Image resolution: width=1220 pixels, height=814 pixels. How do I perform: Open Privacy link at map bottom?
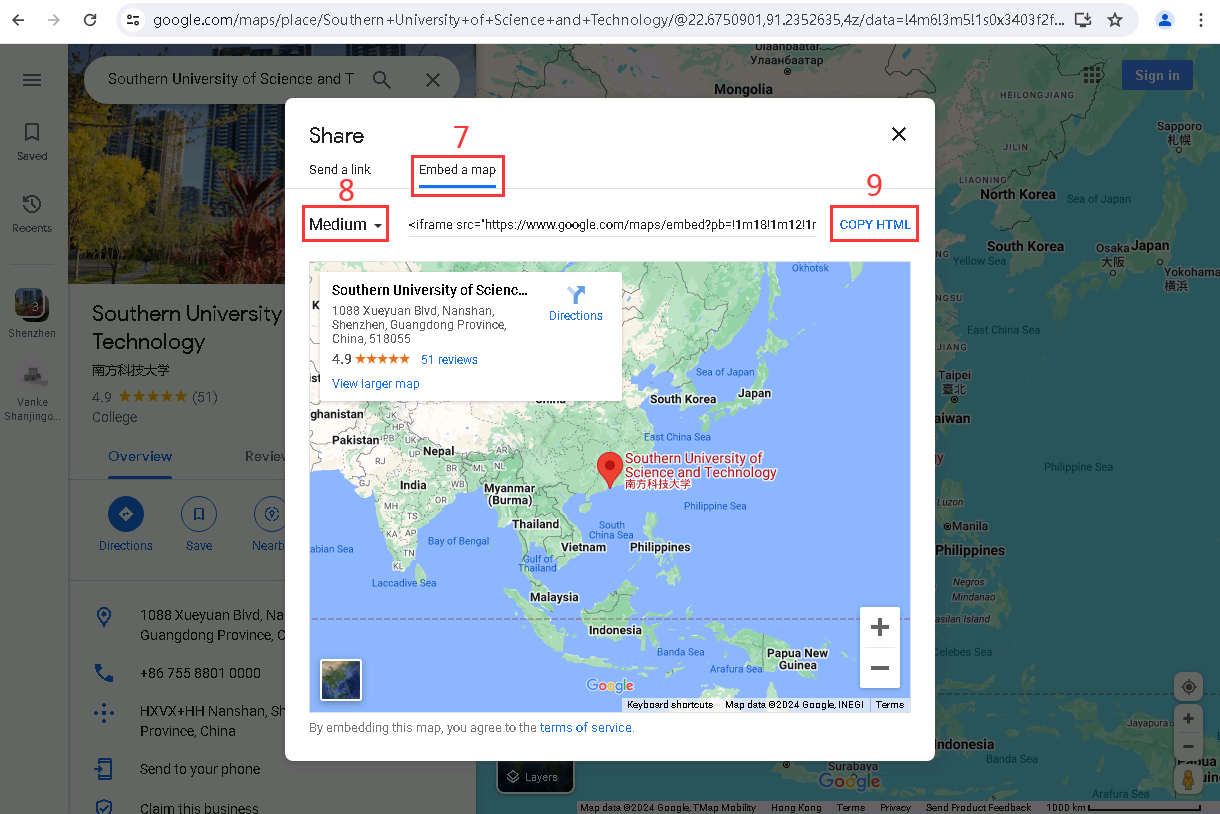pyautogui.click(x=895, y=808)
